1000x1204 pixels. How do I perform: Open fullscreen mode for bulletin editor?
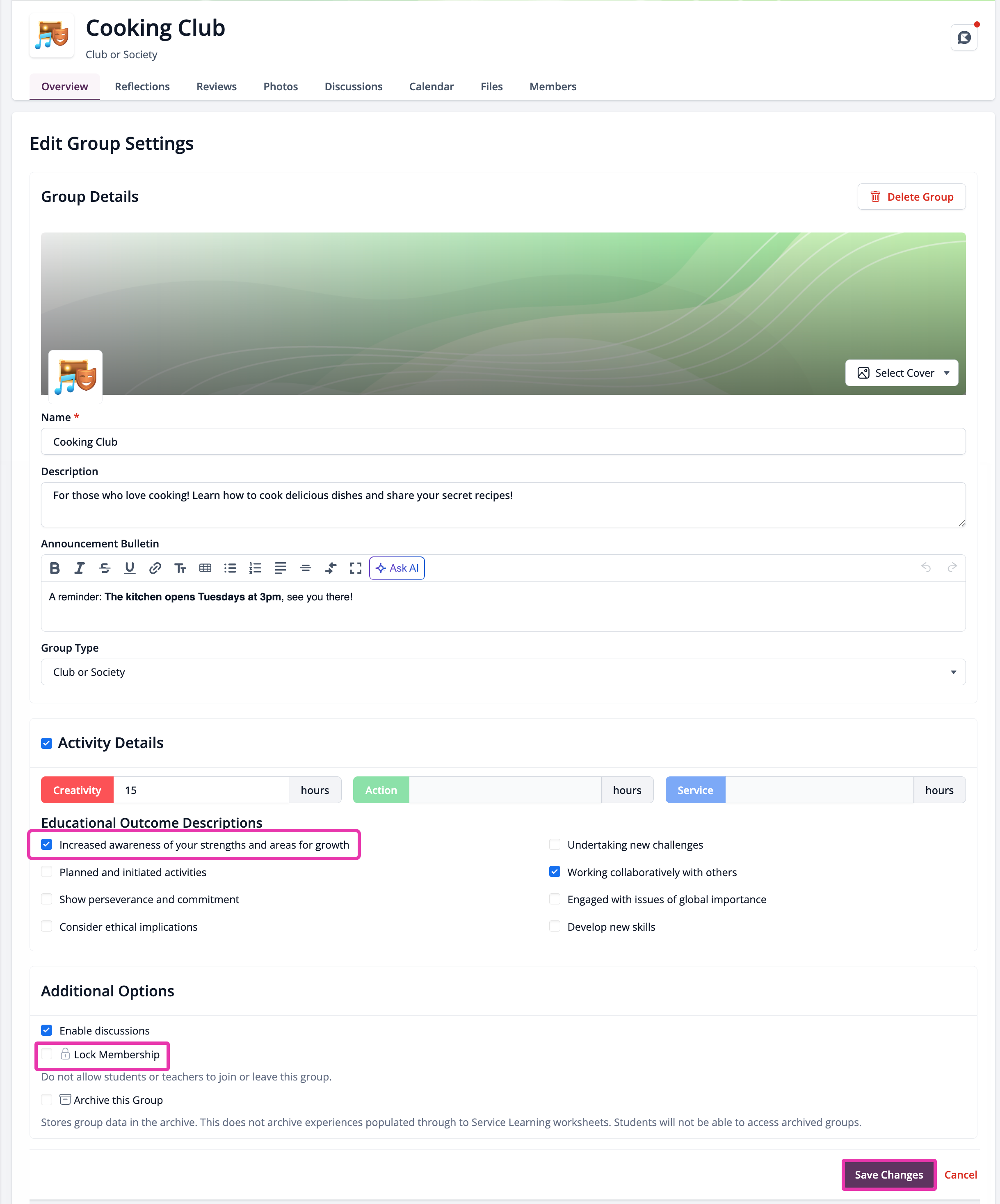pyautogui.click(x=356, y=568)
